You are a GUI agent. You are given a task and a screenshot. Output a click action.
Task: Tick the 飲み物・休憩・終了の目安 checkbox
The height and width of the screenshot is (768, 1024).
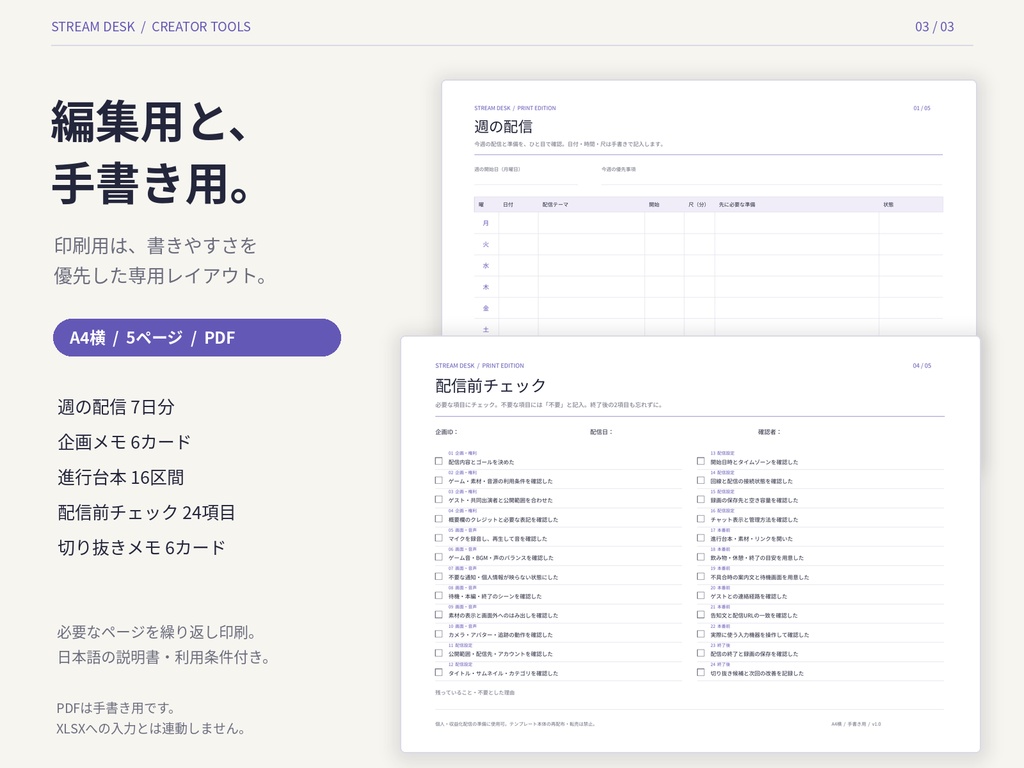coord(701,557)
